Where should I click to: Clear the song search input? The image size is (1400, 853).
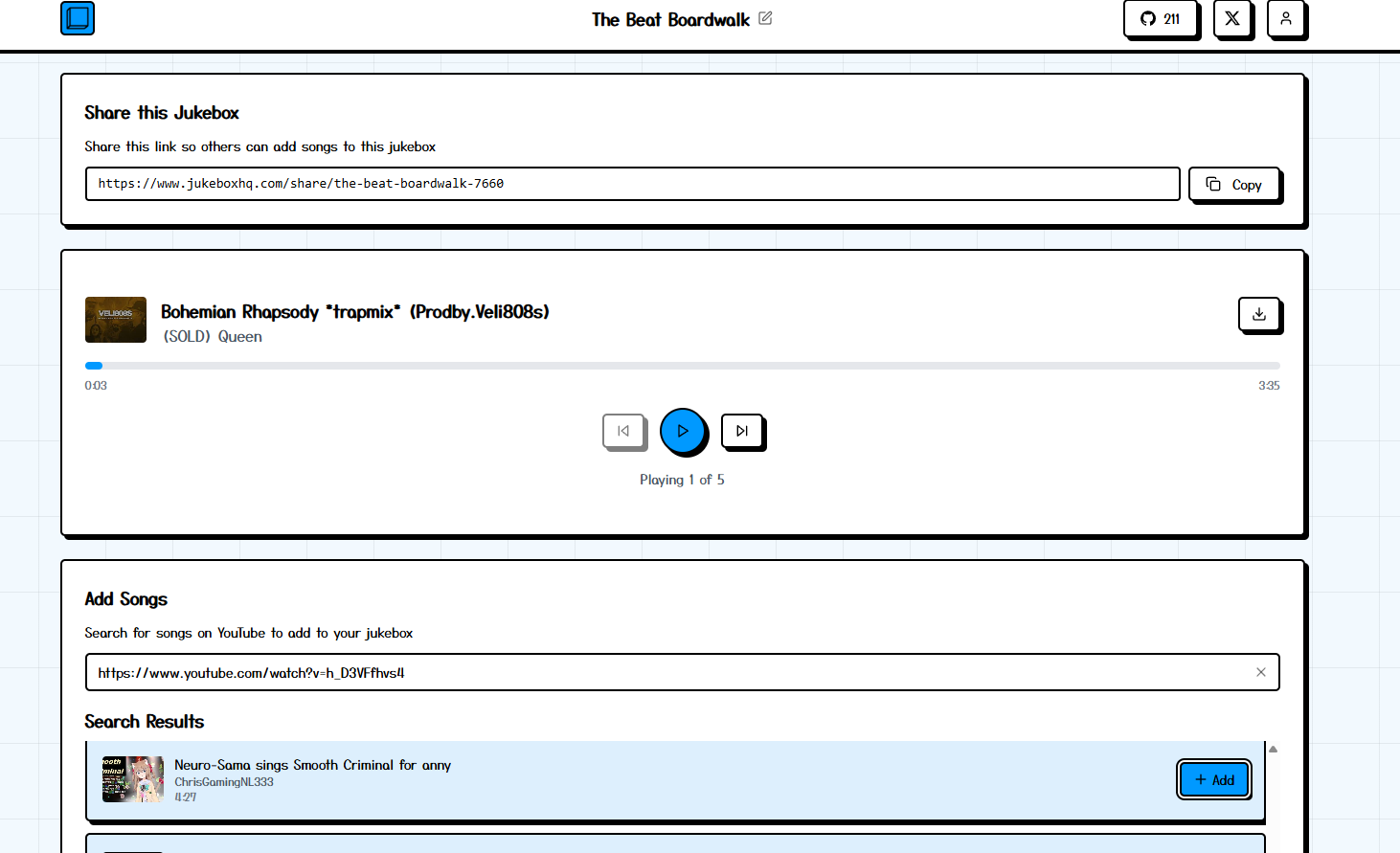click(1261, 672)
